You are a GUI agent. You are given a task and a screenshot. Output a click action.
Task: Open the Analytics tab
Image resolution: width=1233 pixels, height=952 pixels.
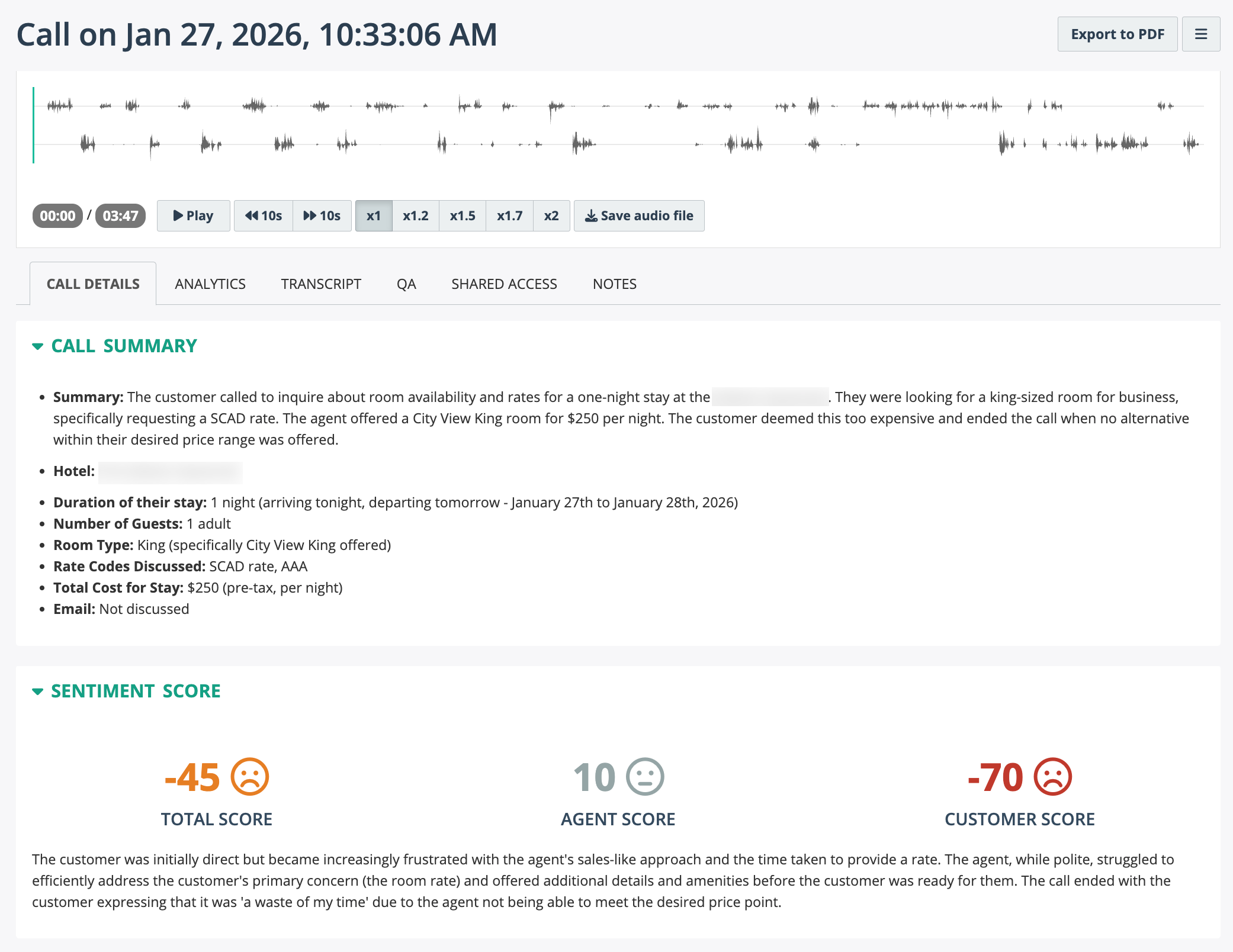[x=210, y=284]
